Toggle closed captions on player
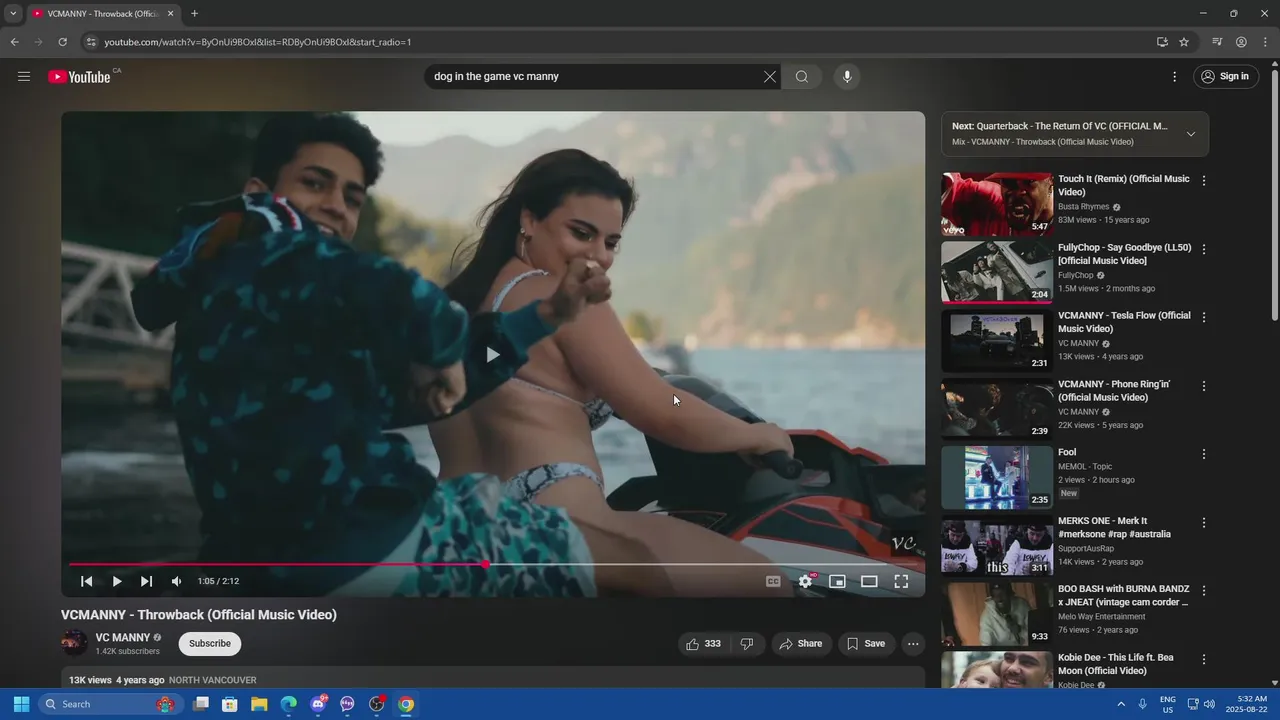 click(773, 581)
